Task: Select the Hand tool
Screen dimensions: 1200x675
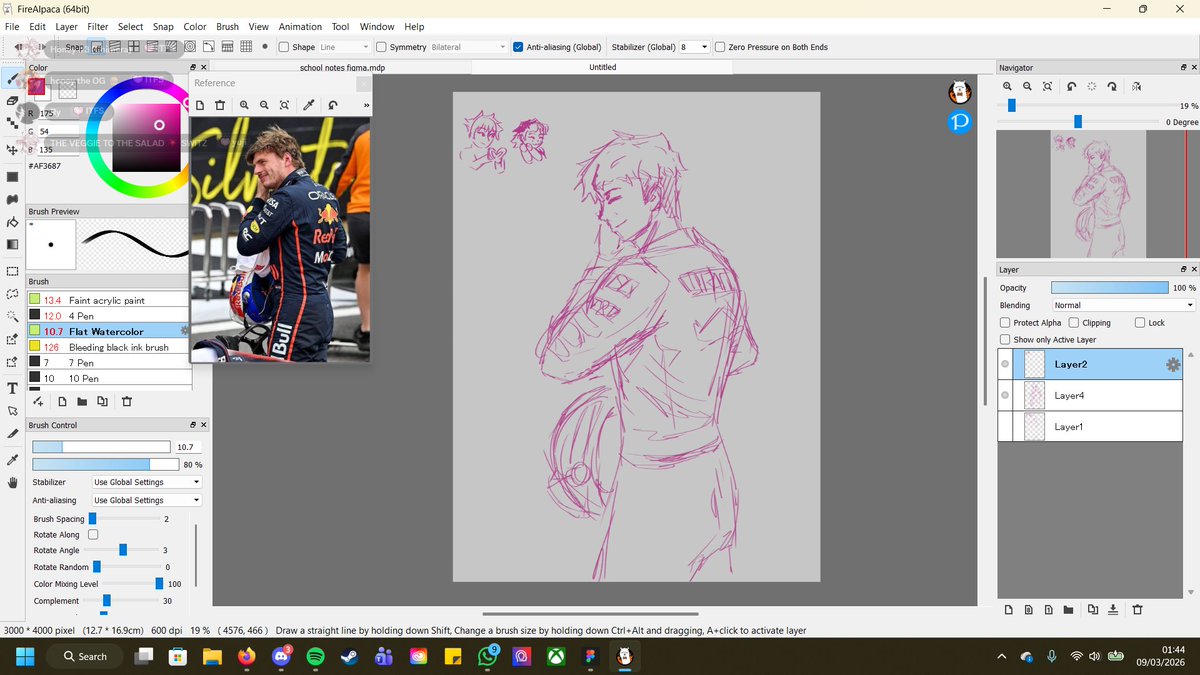Action: tap(12, 482)
